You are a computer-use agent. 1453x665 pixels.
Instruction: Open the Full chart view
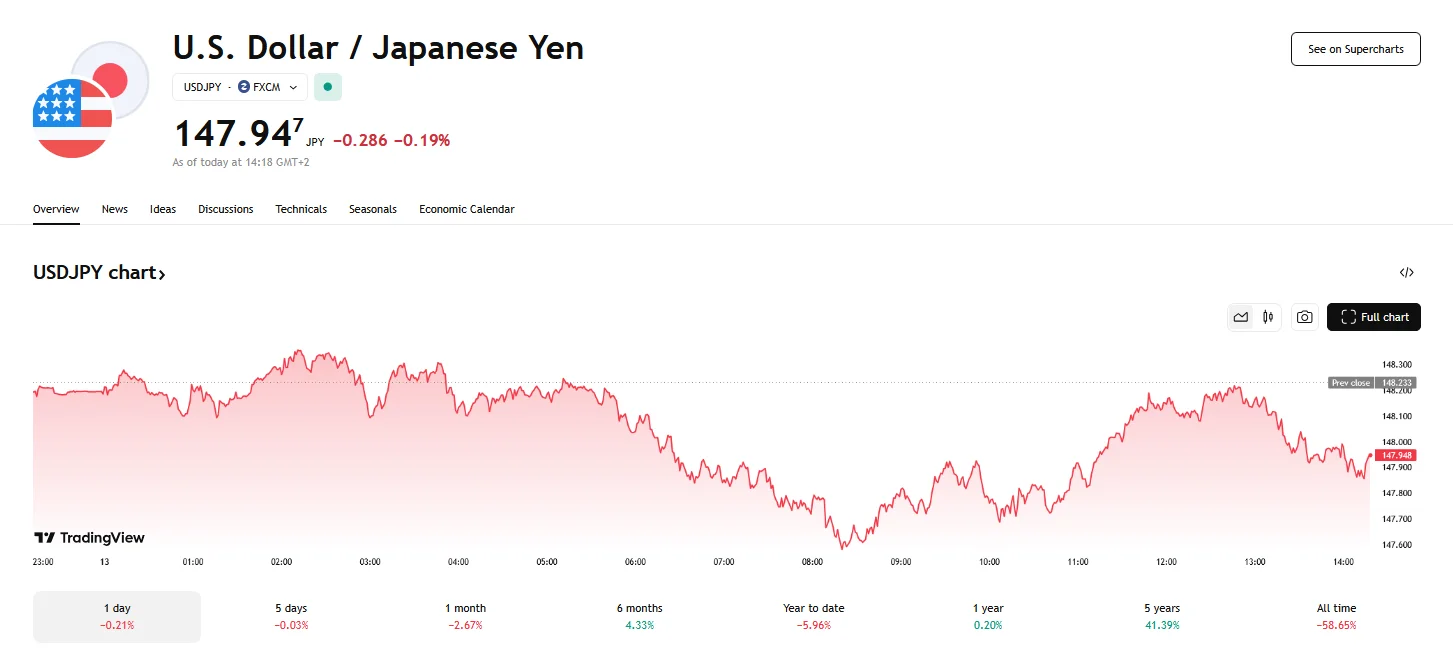(1373, 317)
